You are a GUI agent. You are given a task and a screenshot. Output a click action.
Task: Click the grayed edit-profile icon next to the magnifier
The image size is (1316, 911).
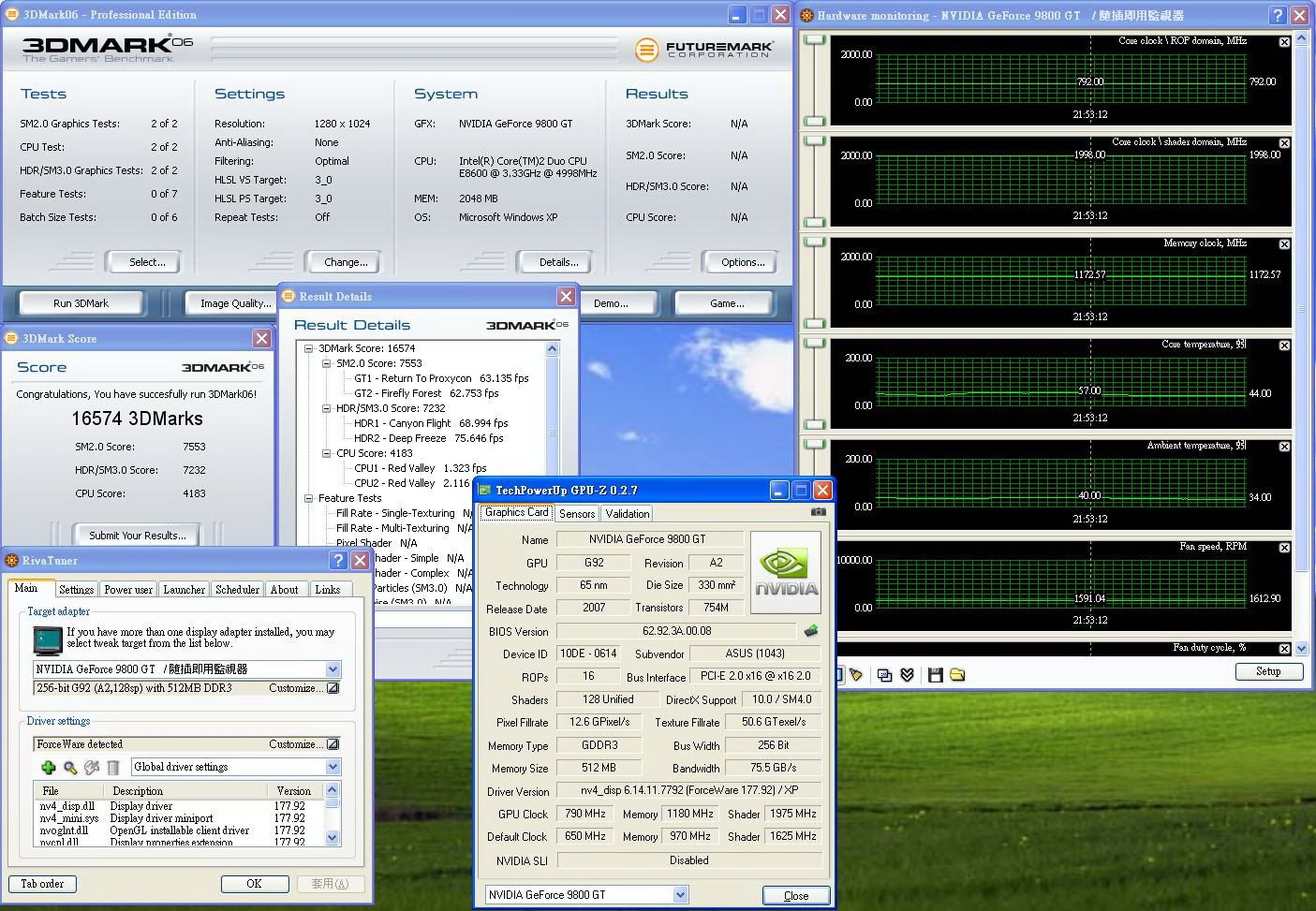pos(92,768)
